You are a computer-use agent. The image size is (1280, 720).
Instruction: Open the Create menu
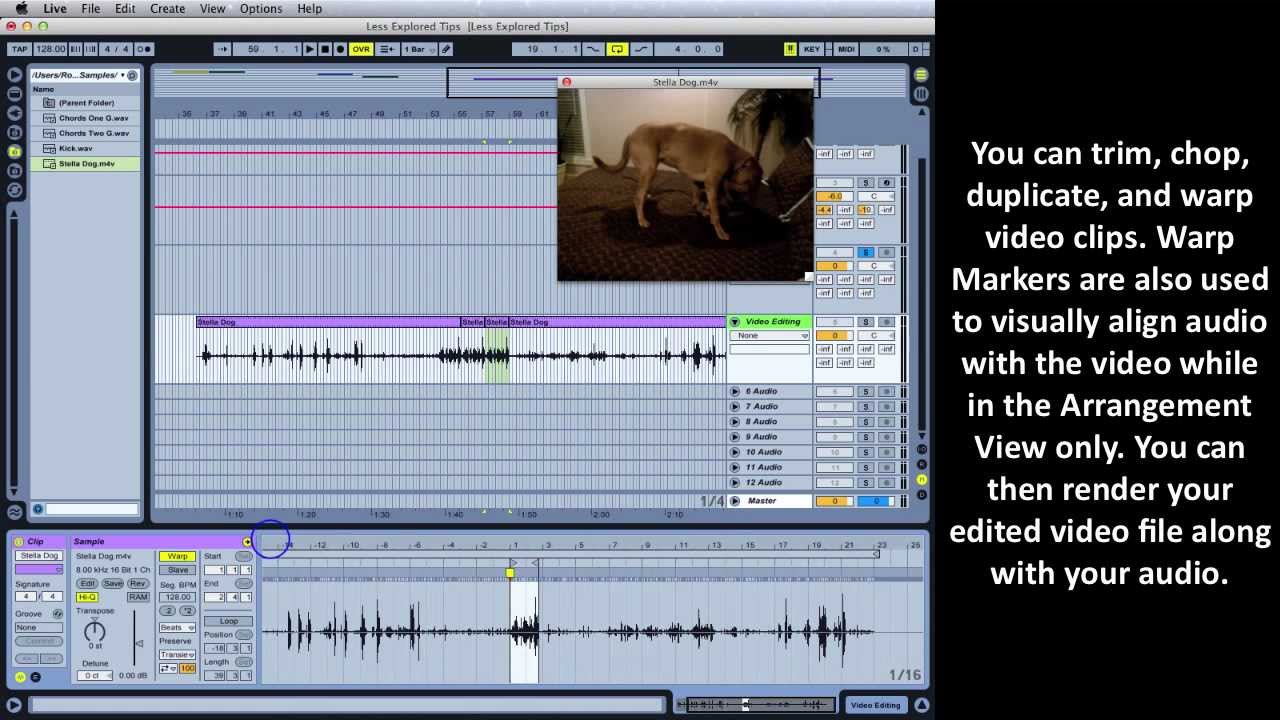(x=168, y=9)
